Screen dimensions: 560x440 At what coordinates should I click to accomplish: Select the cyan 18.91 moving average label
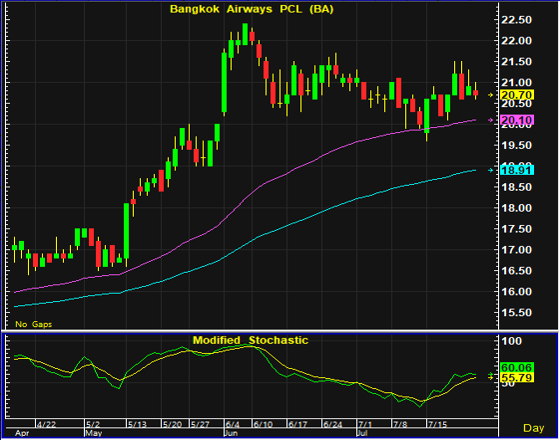(517, 170)
